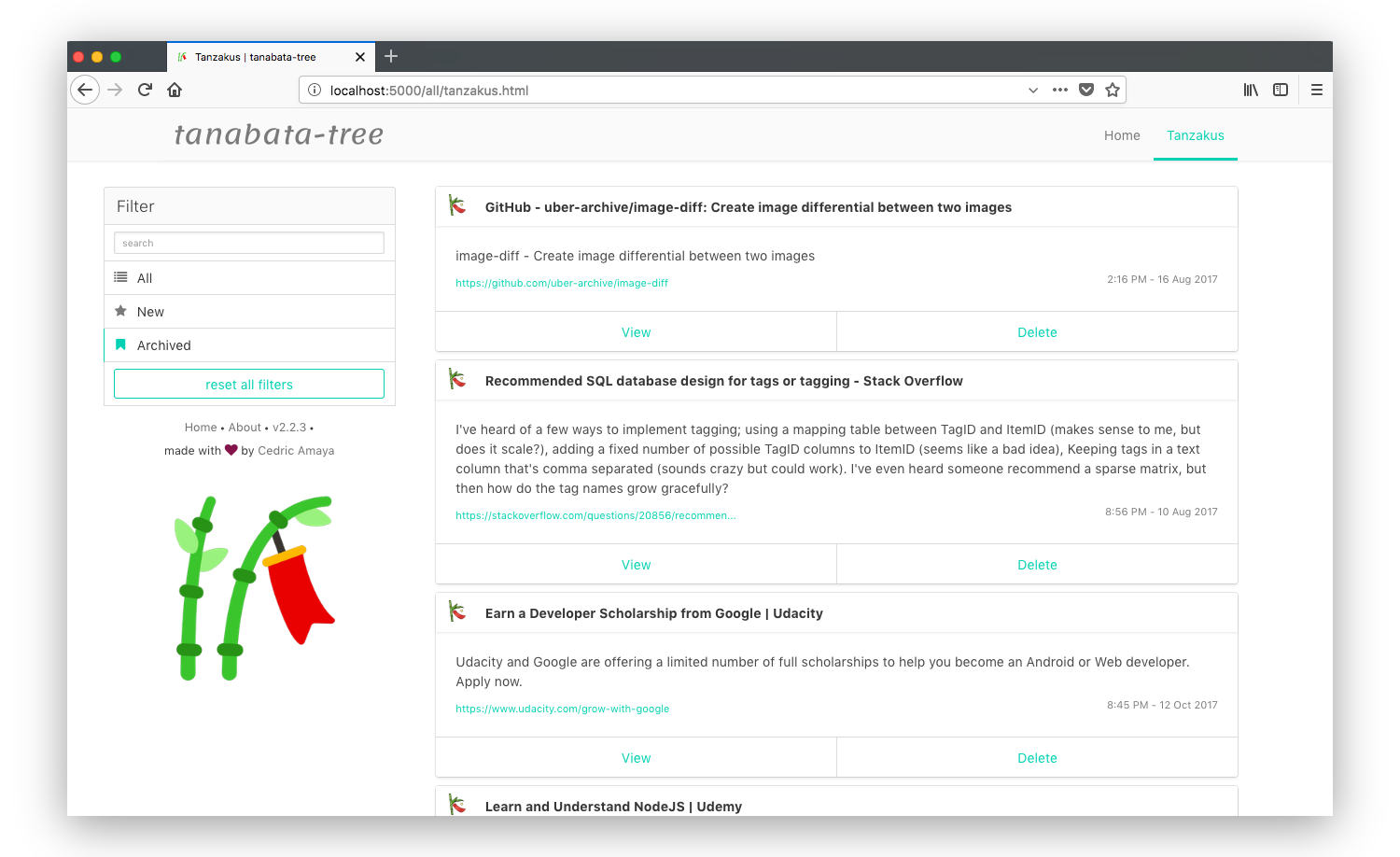The width and height of the screenshot is (1400, 857).
Task: Toggle the browser sidebar icon
Action: pos(1281,90)
